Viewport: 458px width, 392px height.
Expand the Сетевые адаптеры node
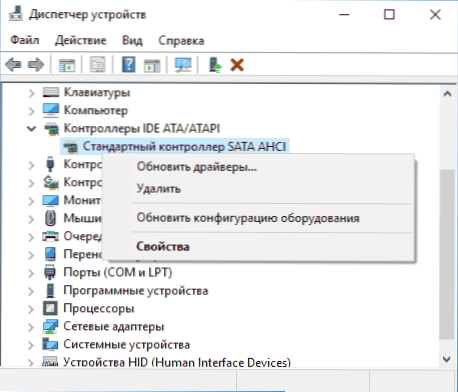[x=31, y=327]
